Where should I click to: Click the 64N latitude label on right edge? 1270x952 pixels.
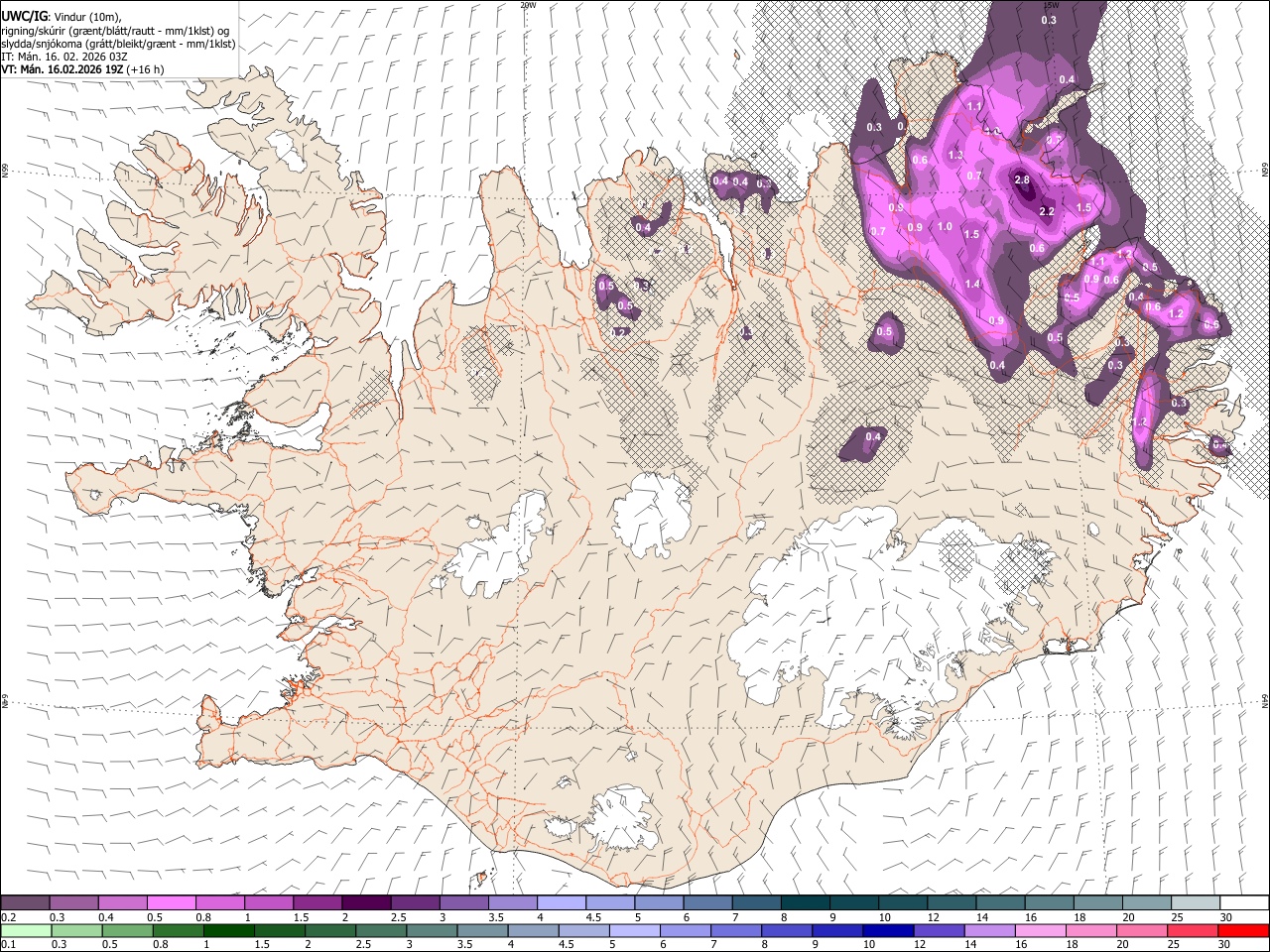(x=1265, y=701)
